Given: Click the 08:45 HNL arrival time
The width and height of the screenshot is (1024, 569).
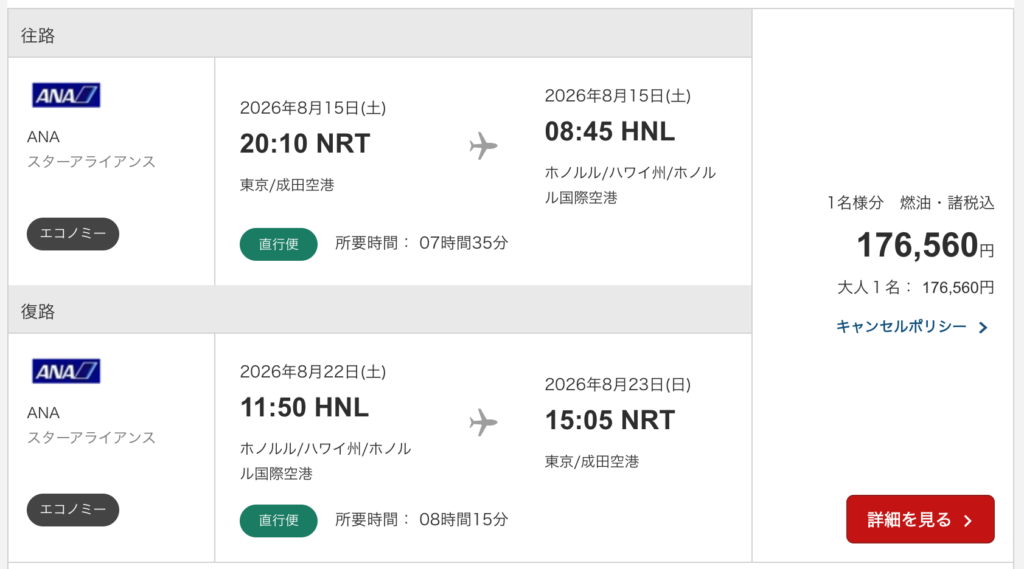Looking at the screenshot, I should [x=610, y=131].
